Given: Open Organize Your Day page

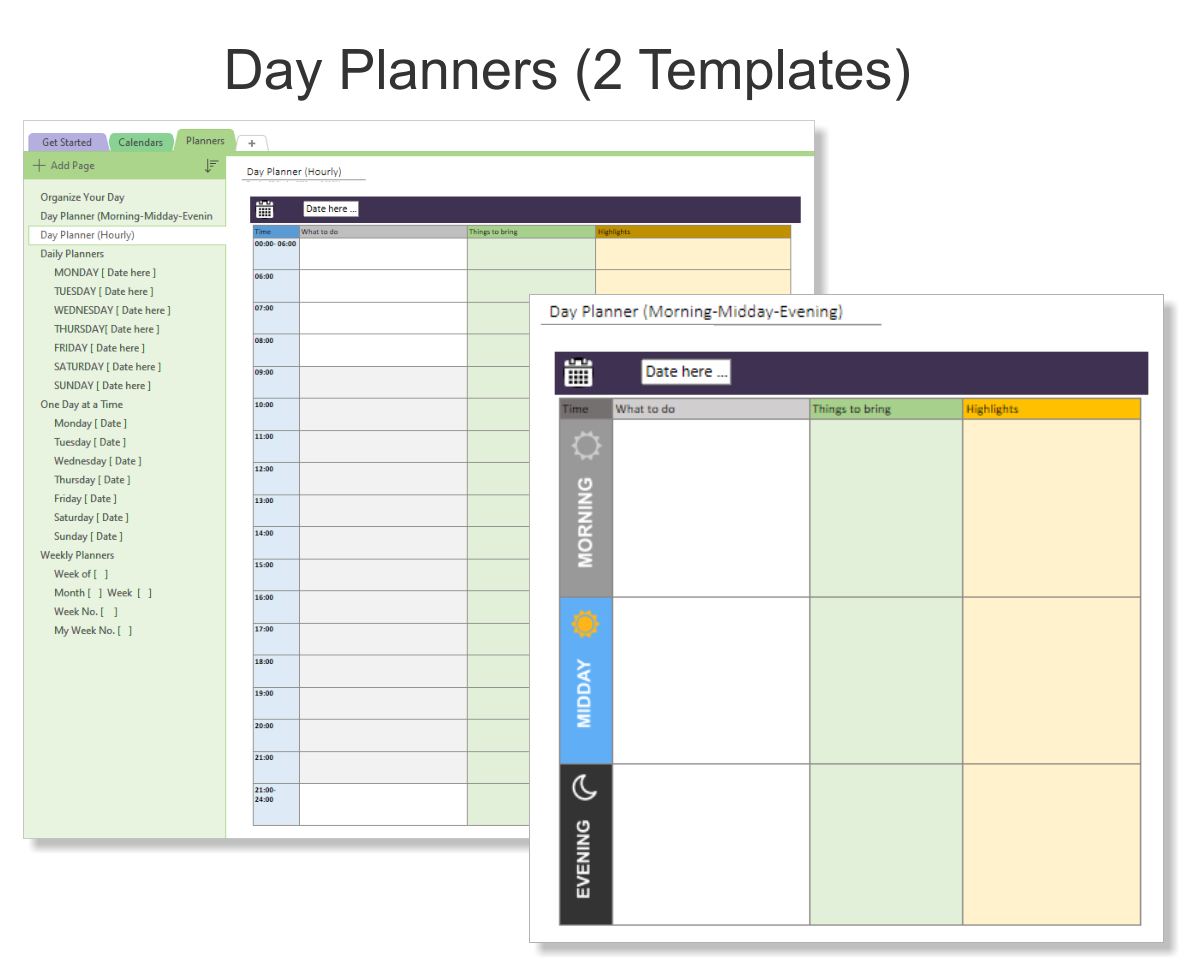Looking at the screenshot, I should click(83, 197).
